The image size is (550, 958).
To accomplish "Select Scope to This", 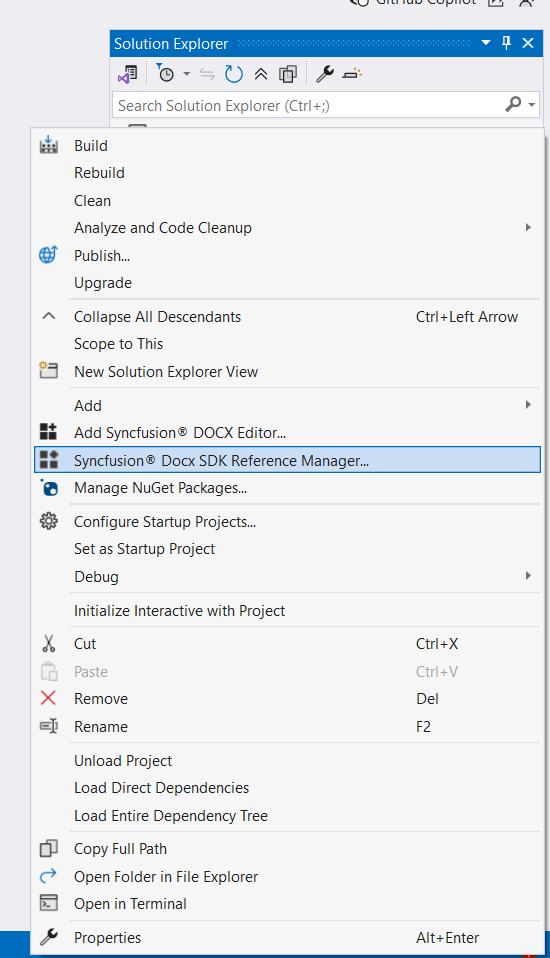I will [119, 344].
